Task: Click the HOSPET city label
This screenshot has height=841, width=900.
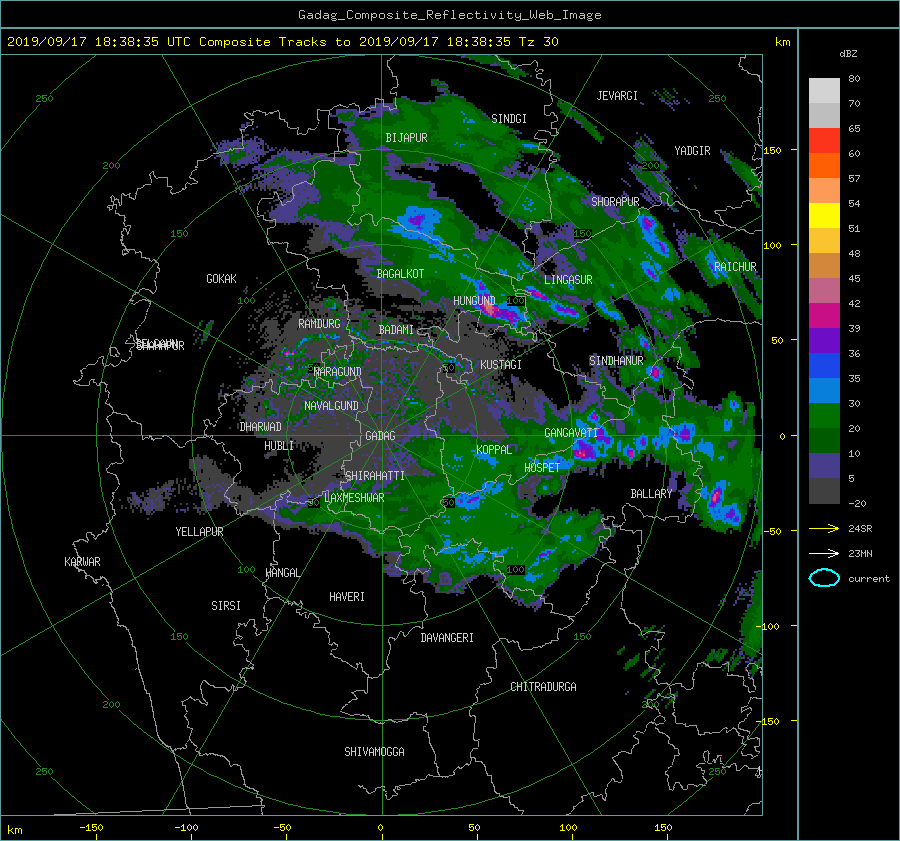Action: pos(542,468)
